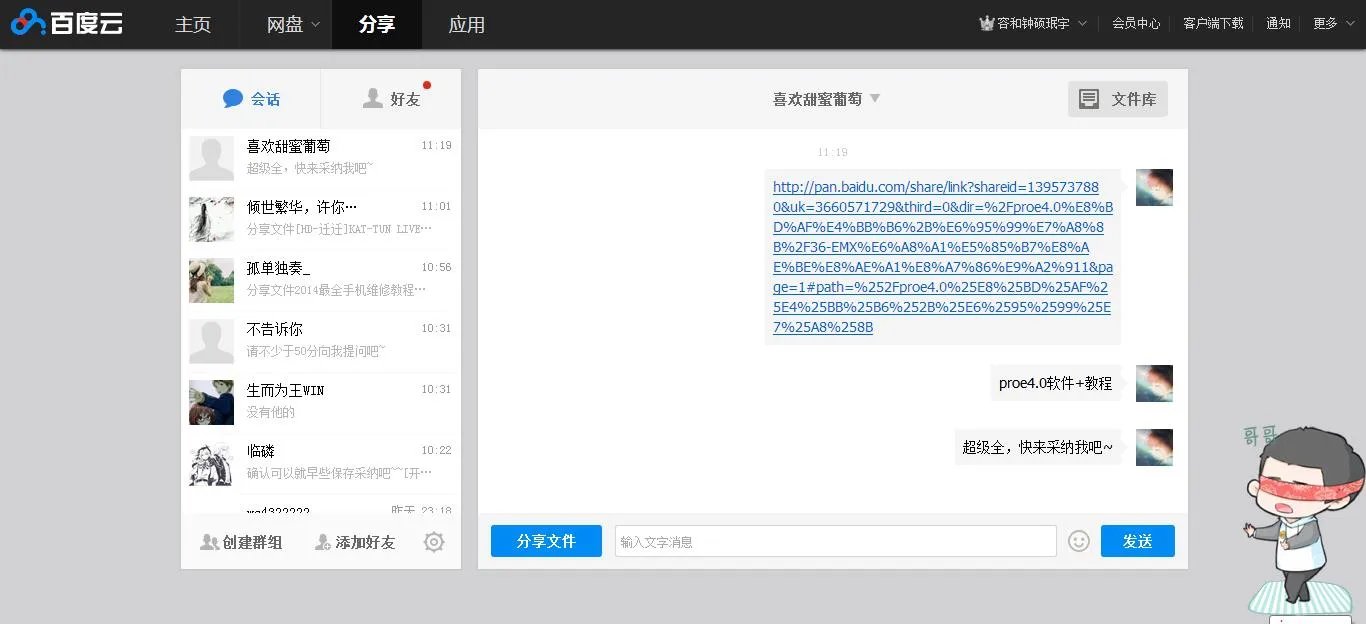This screenshot has height=624, width=1366.
Task: Open the 文件库 file library panel
Action: 1117,98
